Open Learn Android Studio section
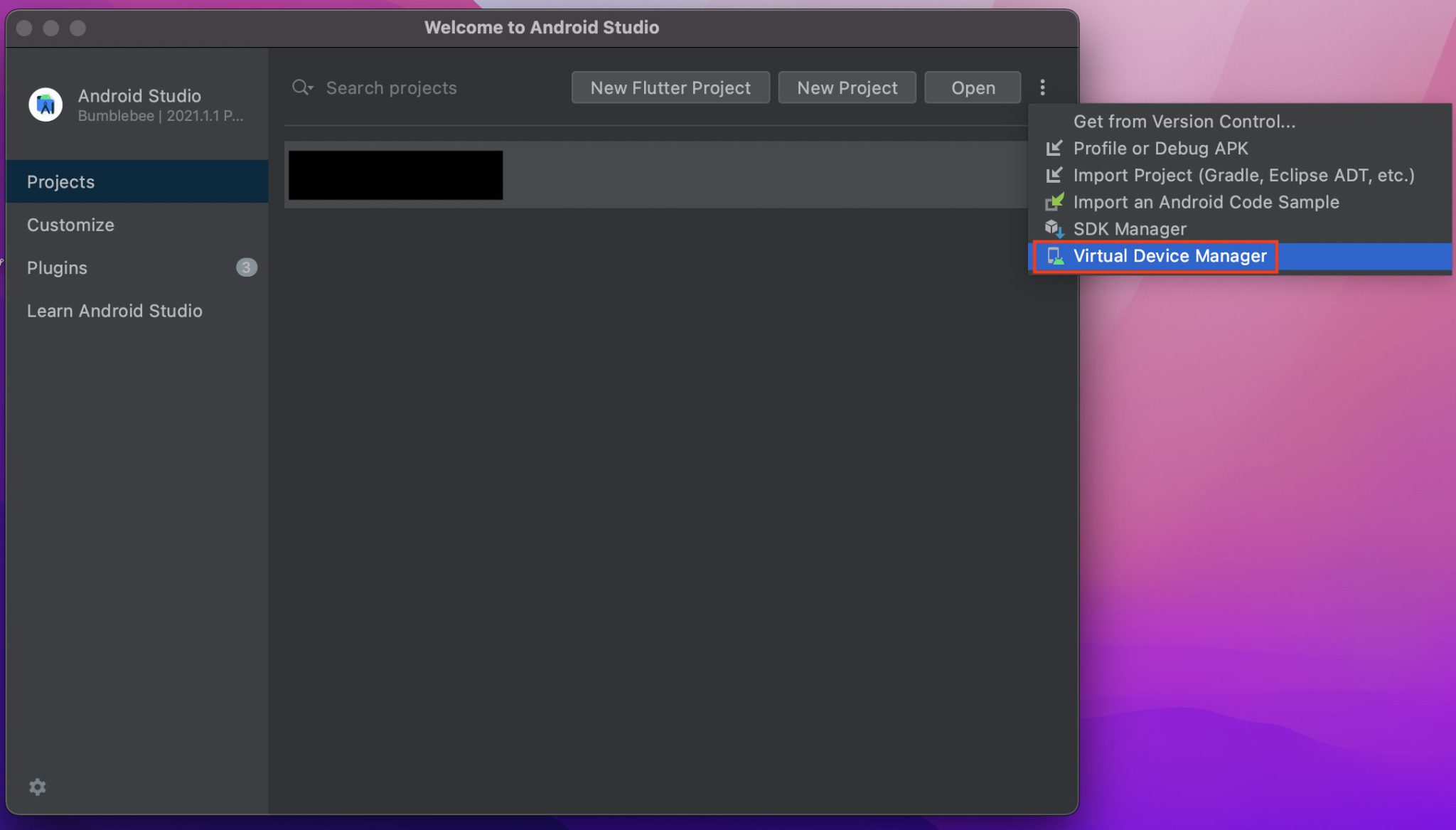 [x=115, y=311]
